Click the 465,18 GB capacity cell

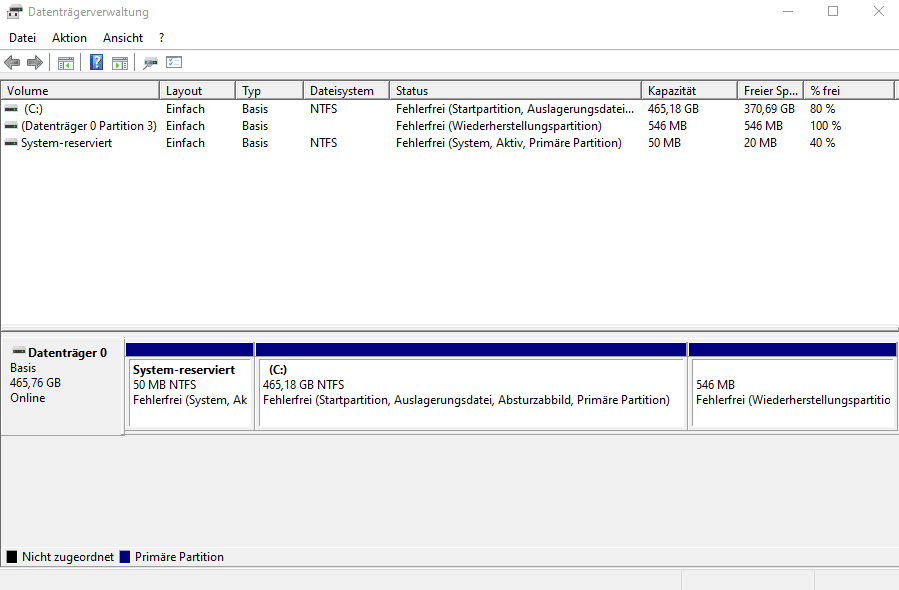point(673,108)
